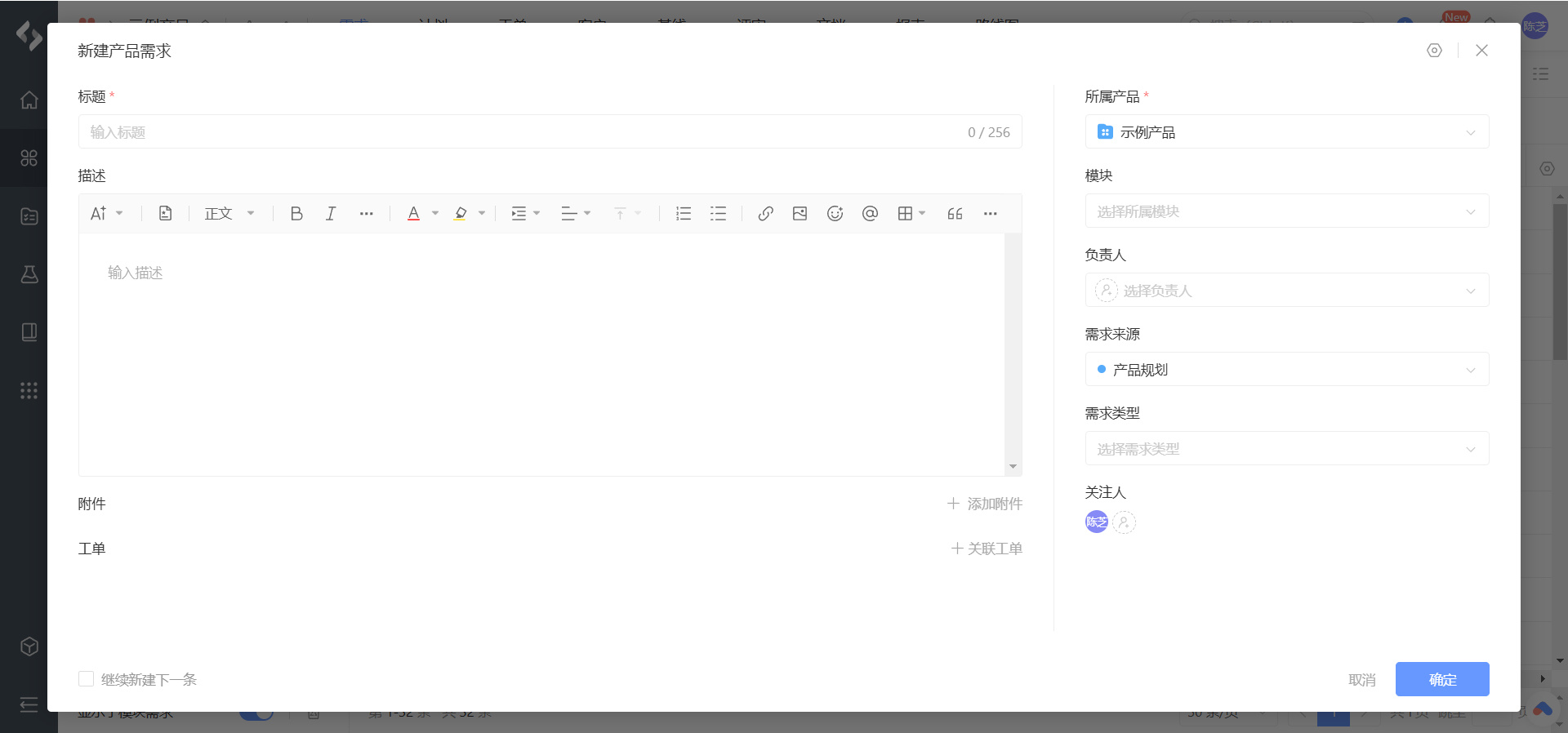Open dialog settings gear icon

point(1434,51)
